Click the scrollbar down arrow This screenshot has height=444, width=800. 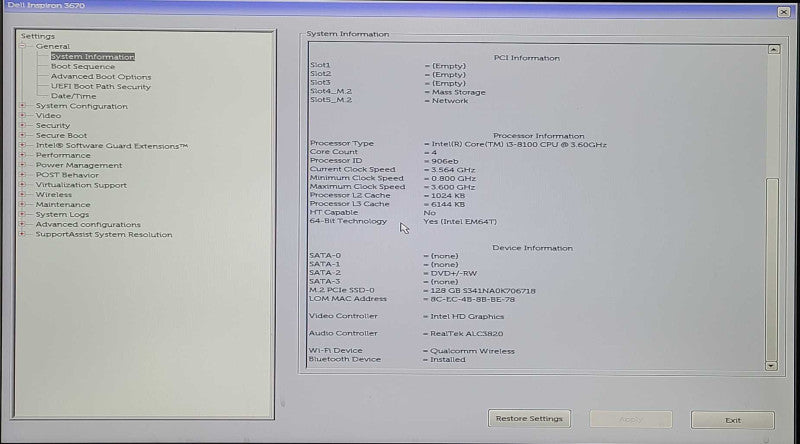pos(771,365)
